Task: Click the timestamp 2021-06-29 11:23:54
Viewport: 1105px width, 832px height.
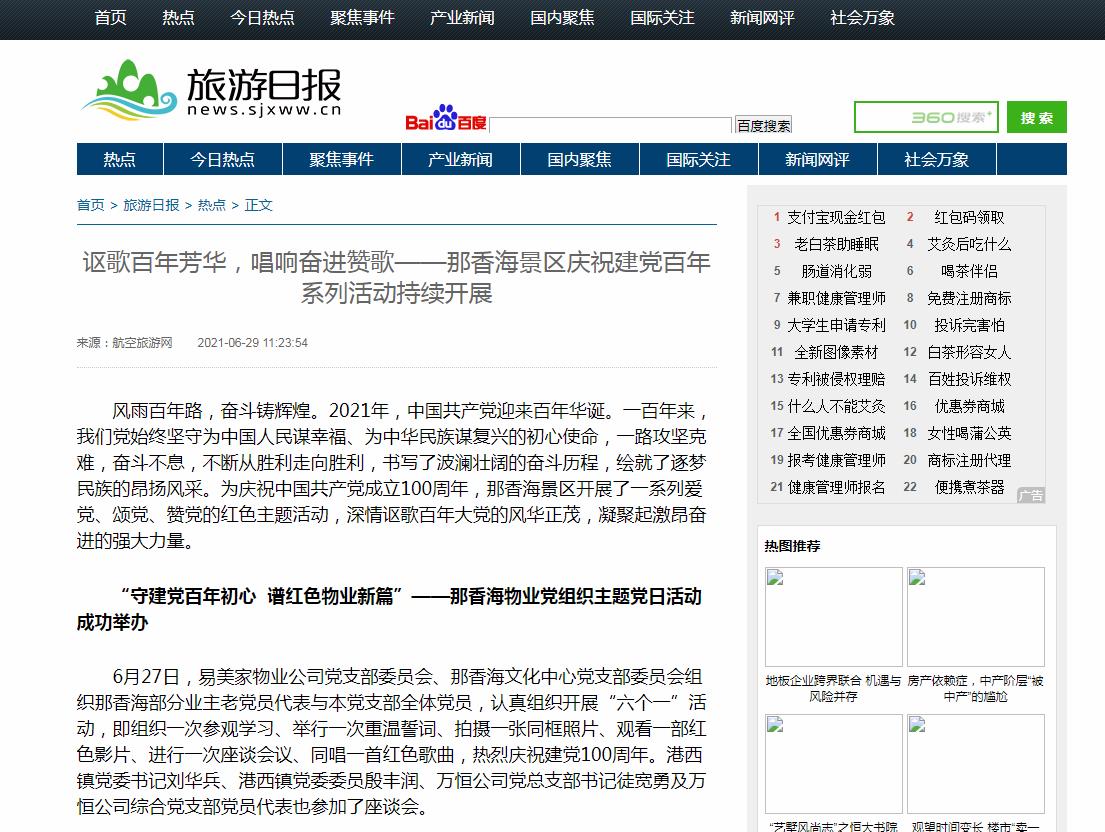Action: click(252, 342)
